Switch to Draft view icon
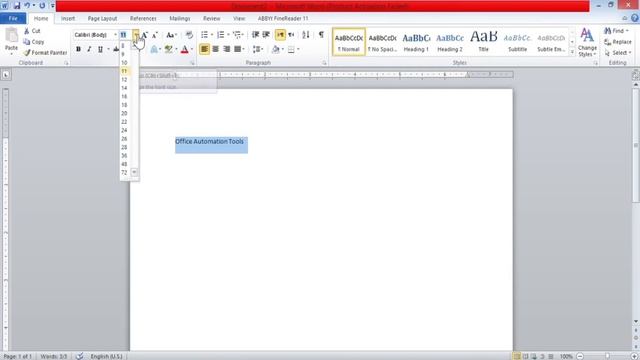 click(551, 356)
